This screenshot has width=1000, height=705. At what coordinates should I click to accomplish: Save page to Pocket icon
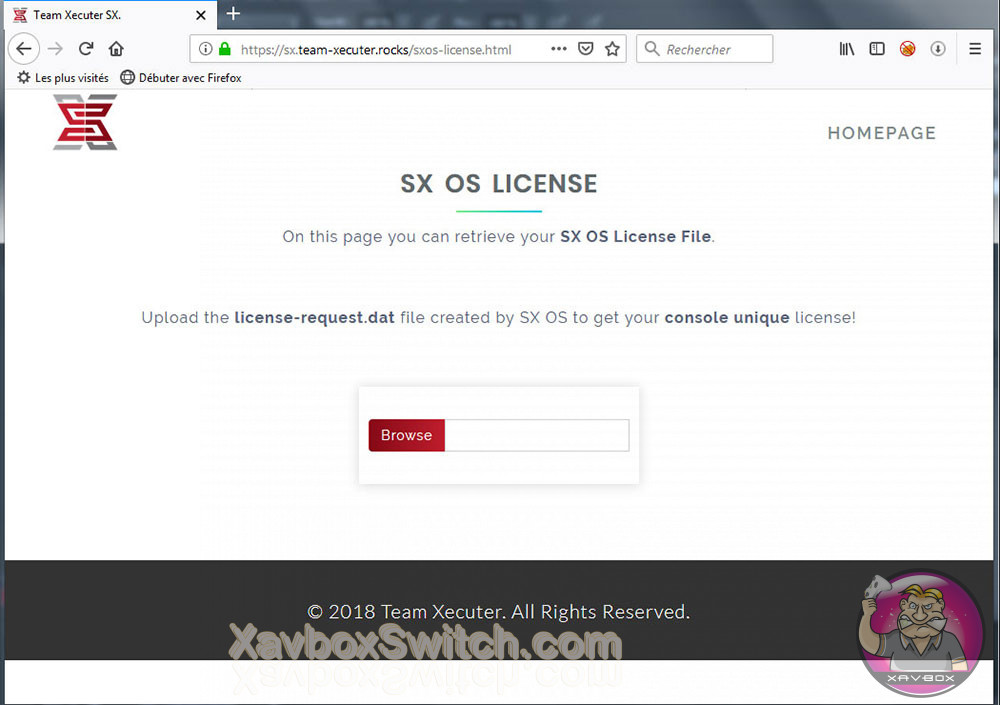tap(585, 48)
